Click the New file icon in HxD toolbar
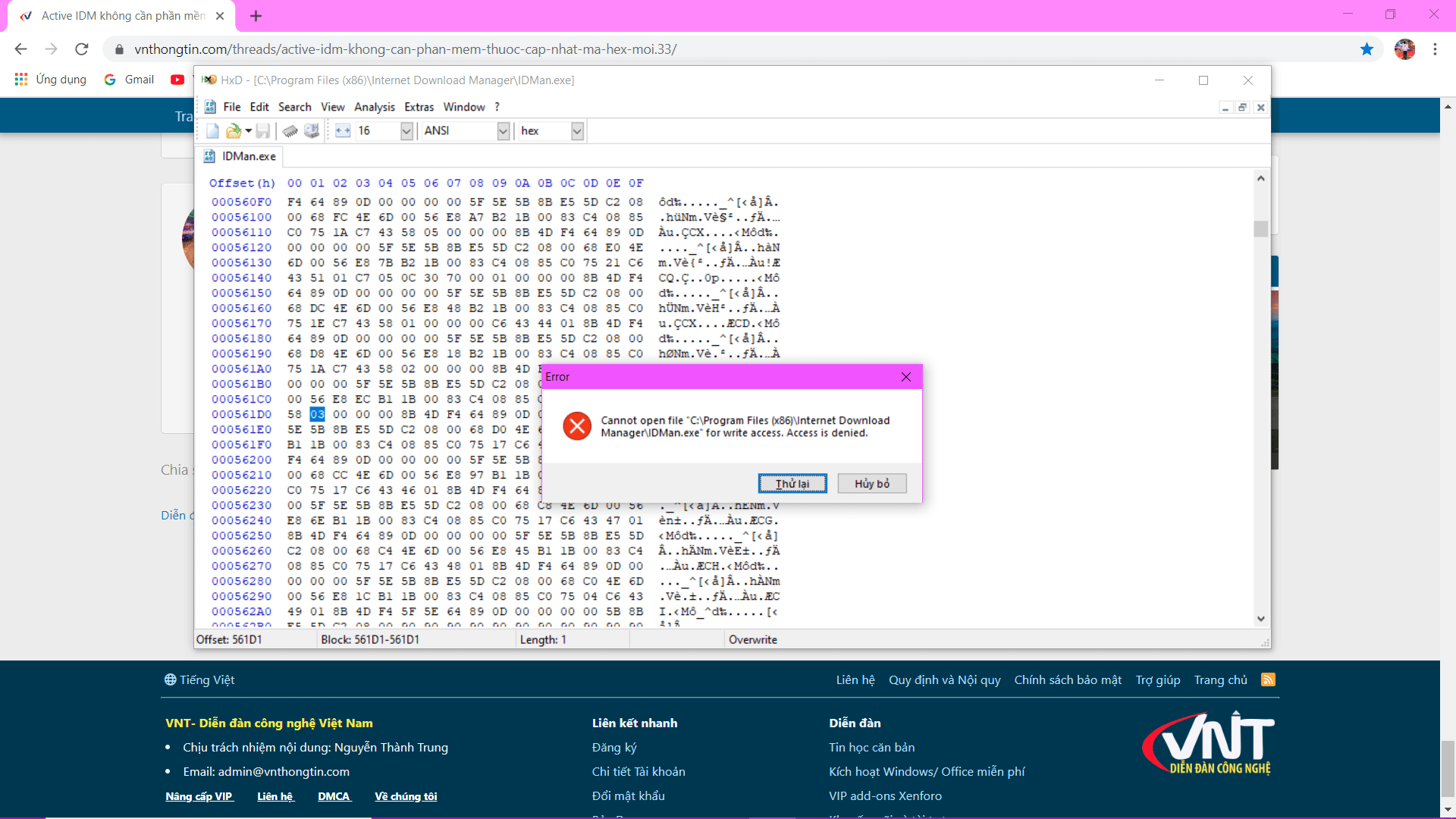 pos(212,131)
